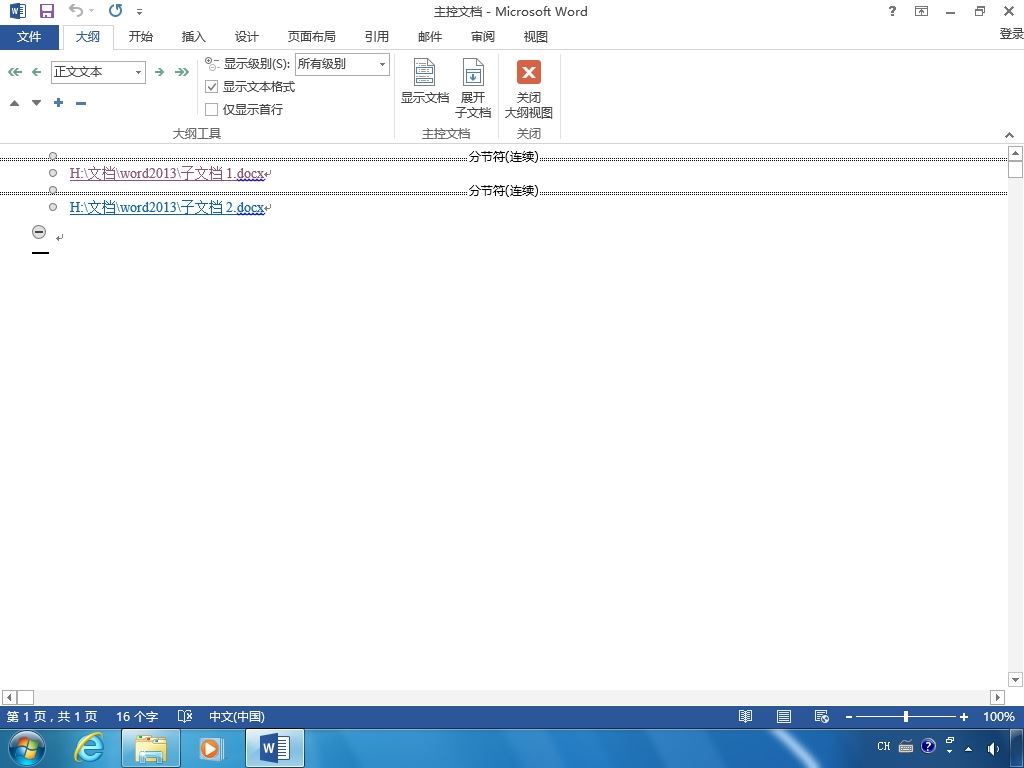1024x768 pixels.
Task: Switch to the 开始 ribbon tab
Action: [140, 37]
